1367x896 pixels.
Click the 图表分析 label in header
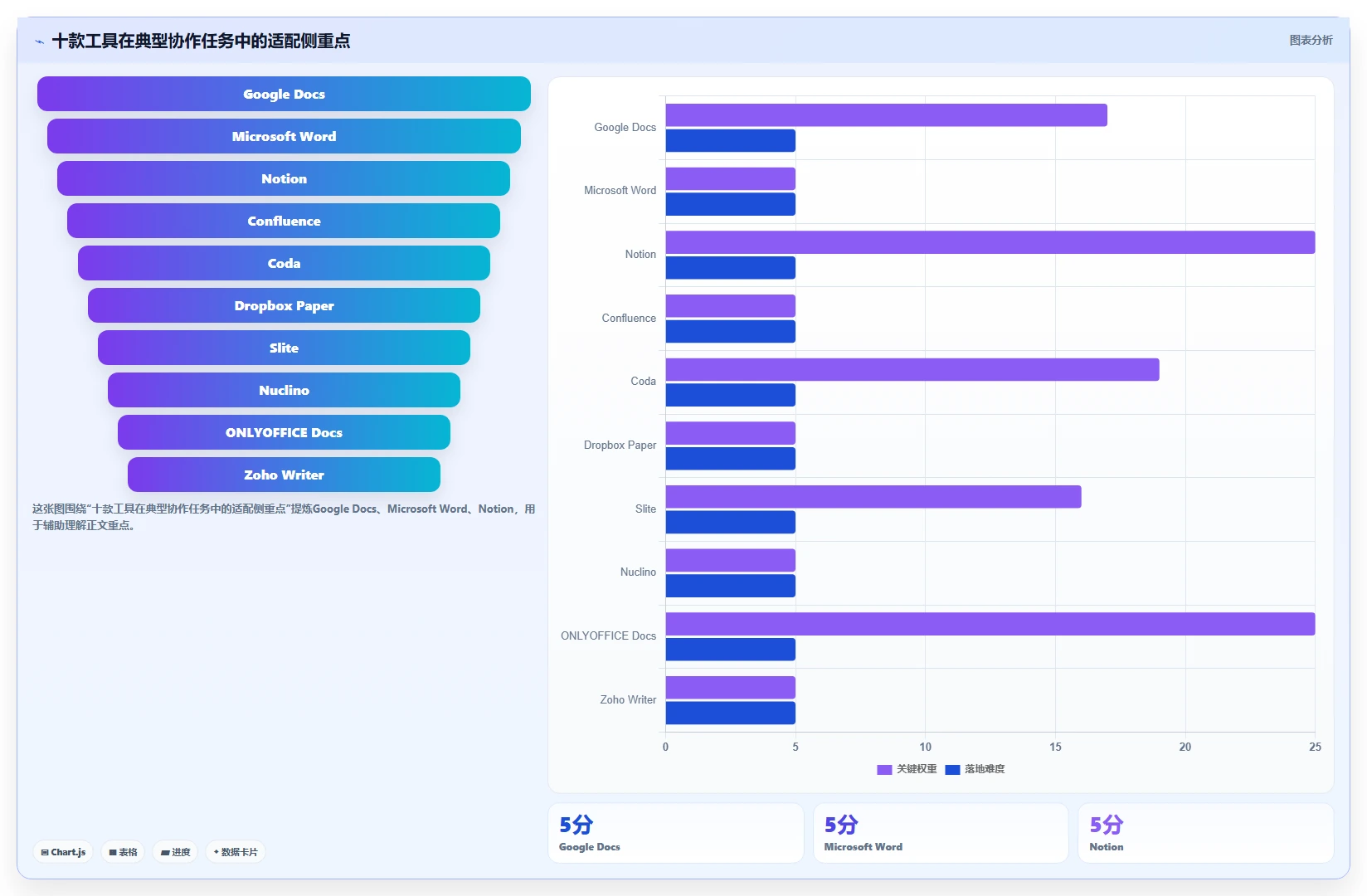click(x=1311, y=40)
